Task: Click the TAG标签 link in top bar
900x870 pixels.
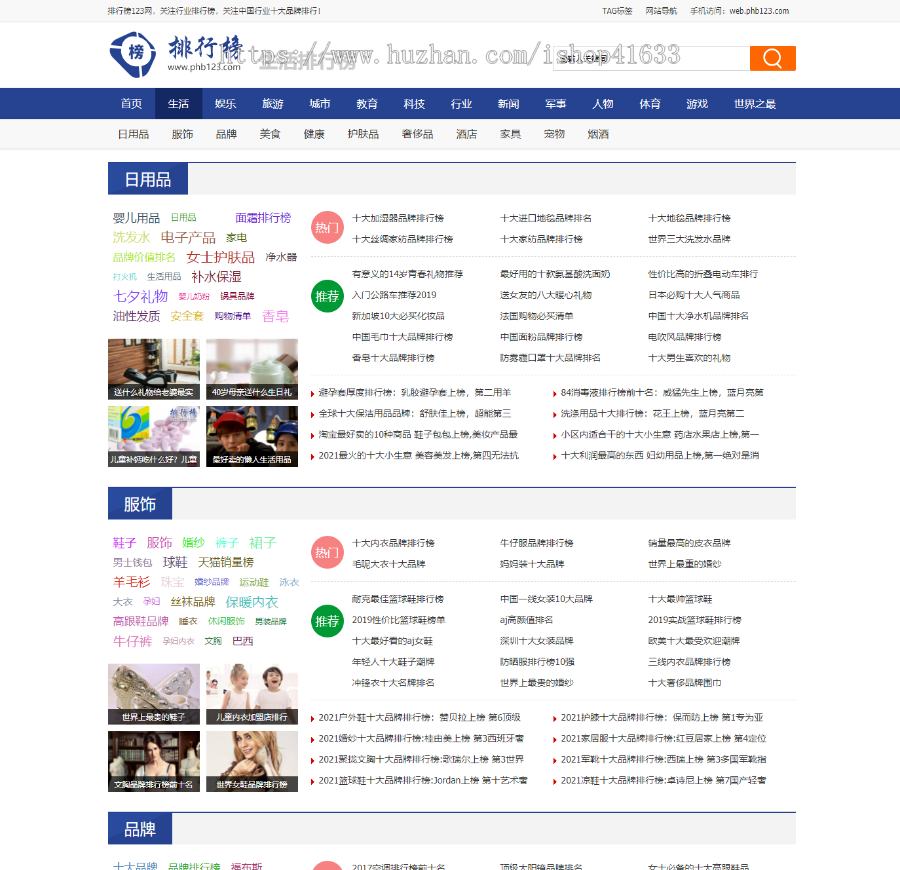Action: (x=617, y=11)
